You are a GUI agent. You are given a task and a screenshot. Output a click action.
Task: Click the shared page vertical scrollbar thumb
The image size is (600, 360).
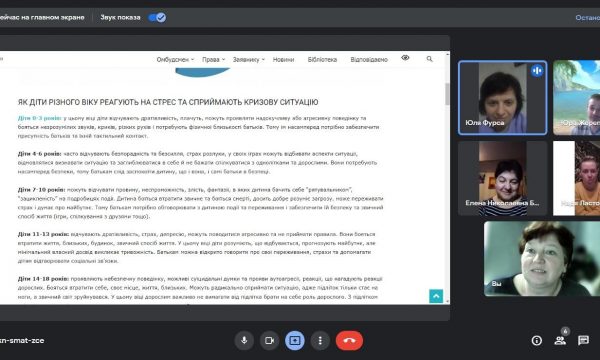[x=447, y=94]
